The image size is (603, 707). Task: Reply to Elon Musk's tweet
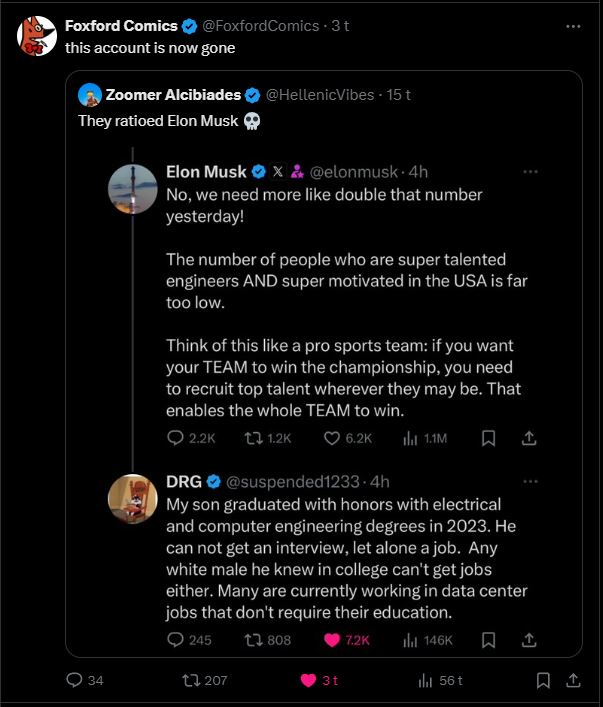[x=176, y=438]
